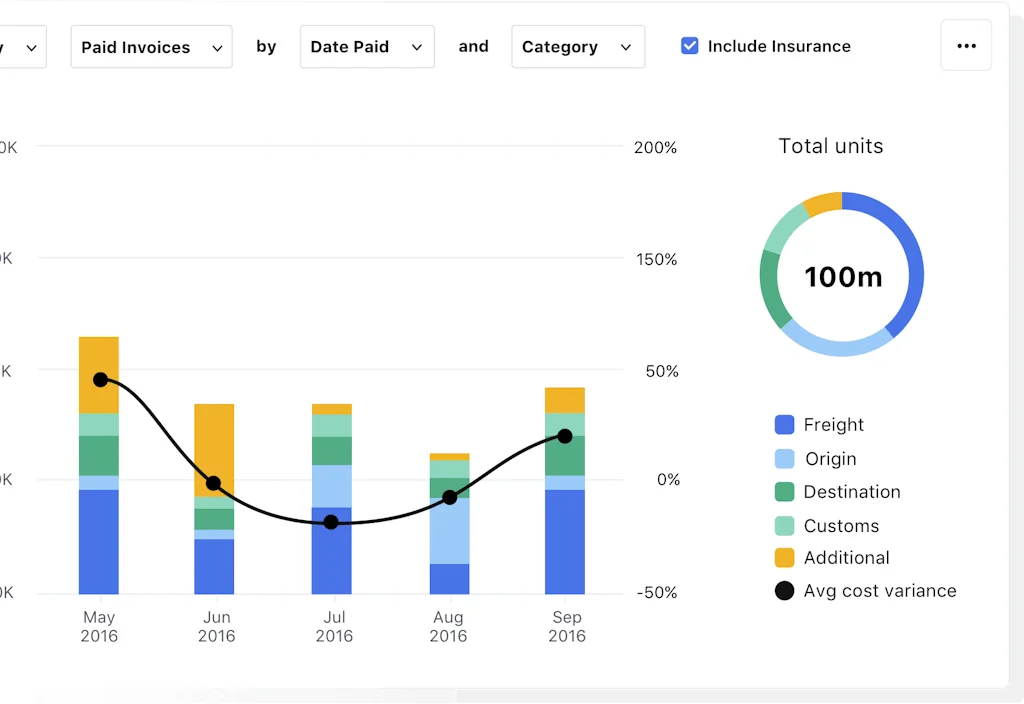
Task: Open the Date Paid dropdown
Action: click(366, 46)
